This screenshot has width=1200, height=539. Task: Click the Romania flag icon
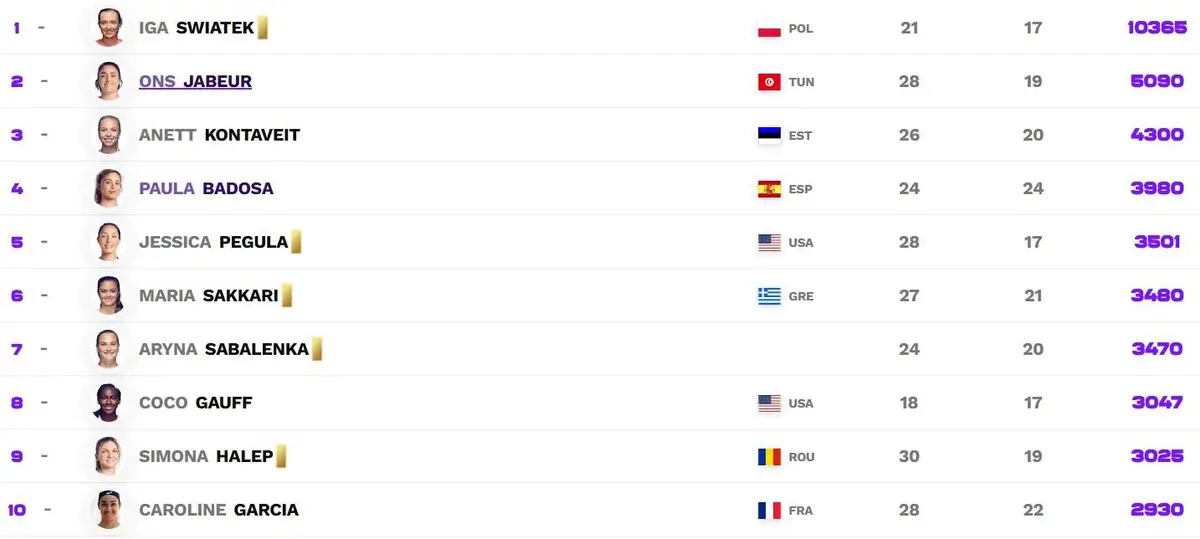coord(769,457)
